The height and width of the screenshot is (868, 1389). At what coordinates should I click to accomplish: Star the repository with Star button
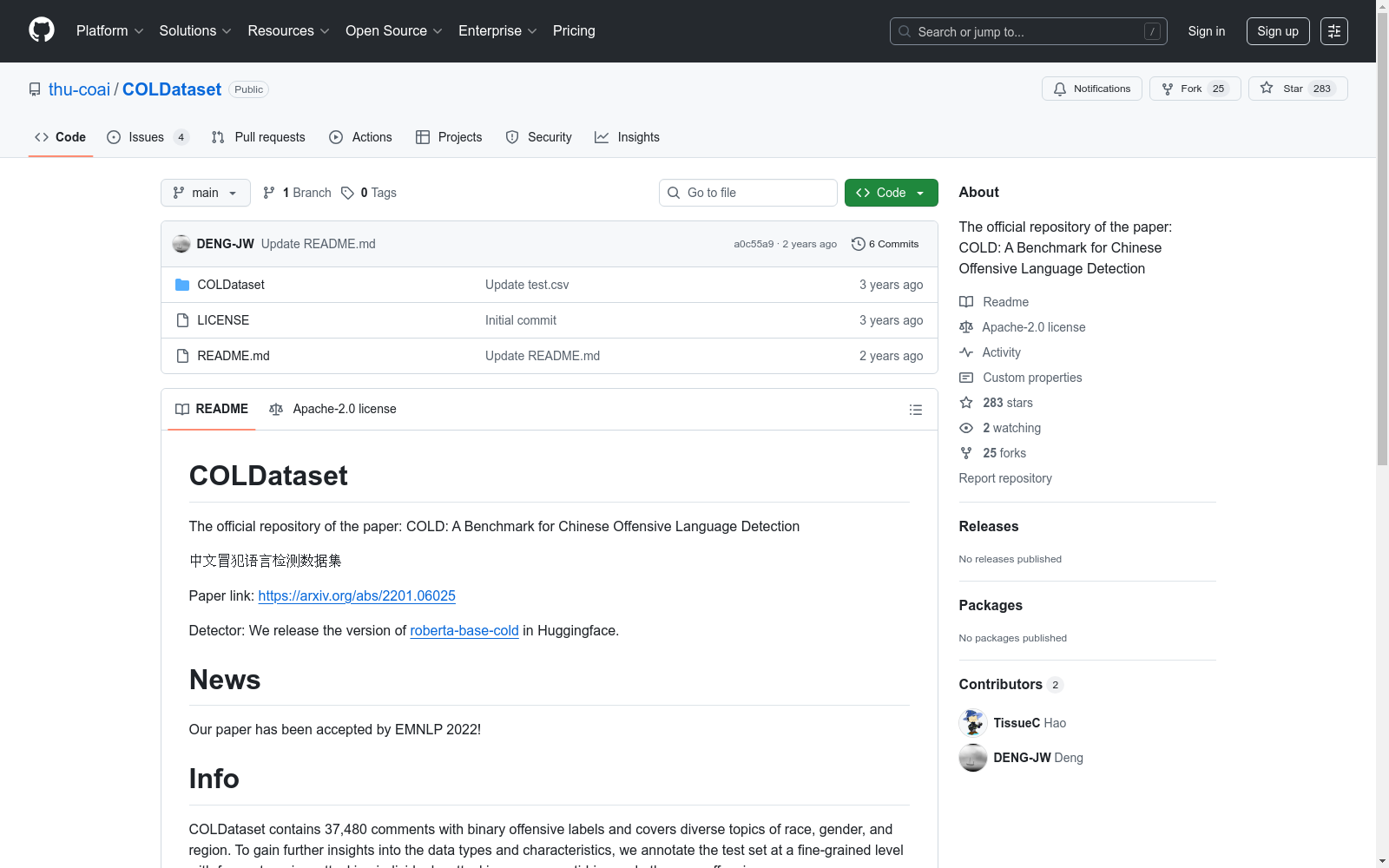point(1298,89)
